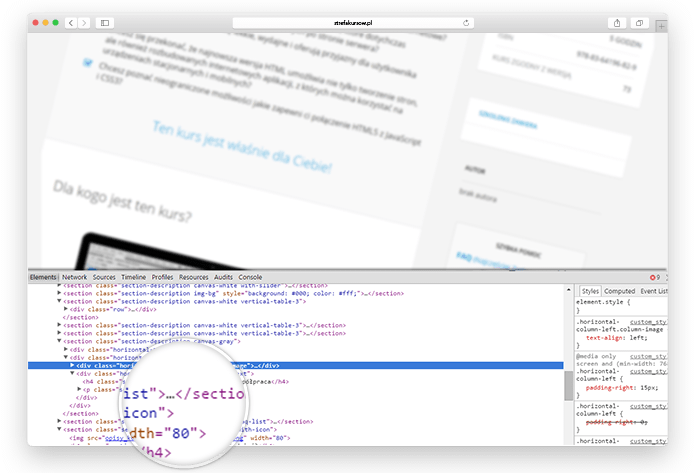The image size is (695, 473).
Task: Click the address bar showing strefakursow.pl
Action: (350, 22)
